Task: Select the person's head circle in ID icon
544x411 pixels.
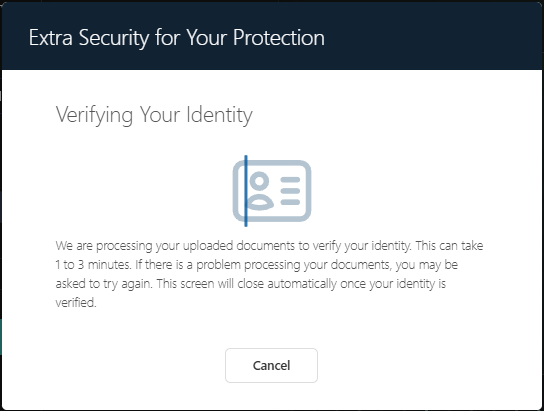Action: tap(259, 181)
